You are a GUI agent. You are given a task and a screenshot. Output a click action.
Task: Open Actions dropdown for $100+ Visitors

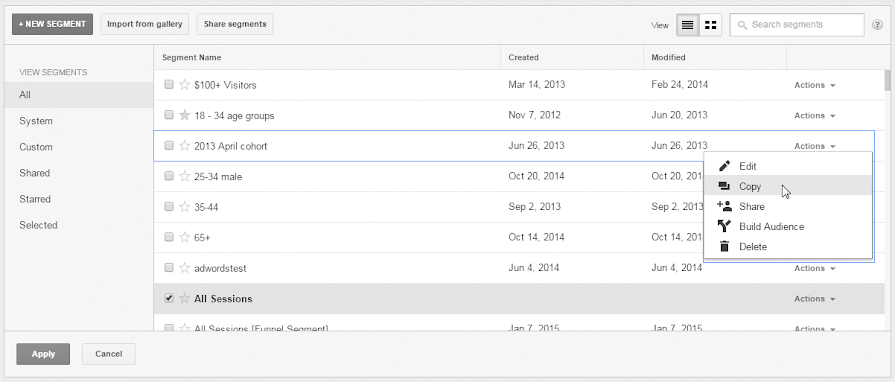[x=815, y=85]
